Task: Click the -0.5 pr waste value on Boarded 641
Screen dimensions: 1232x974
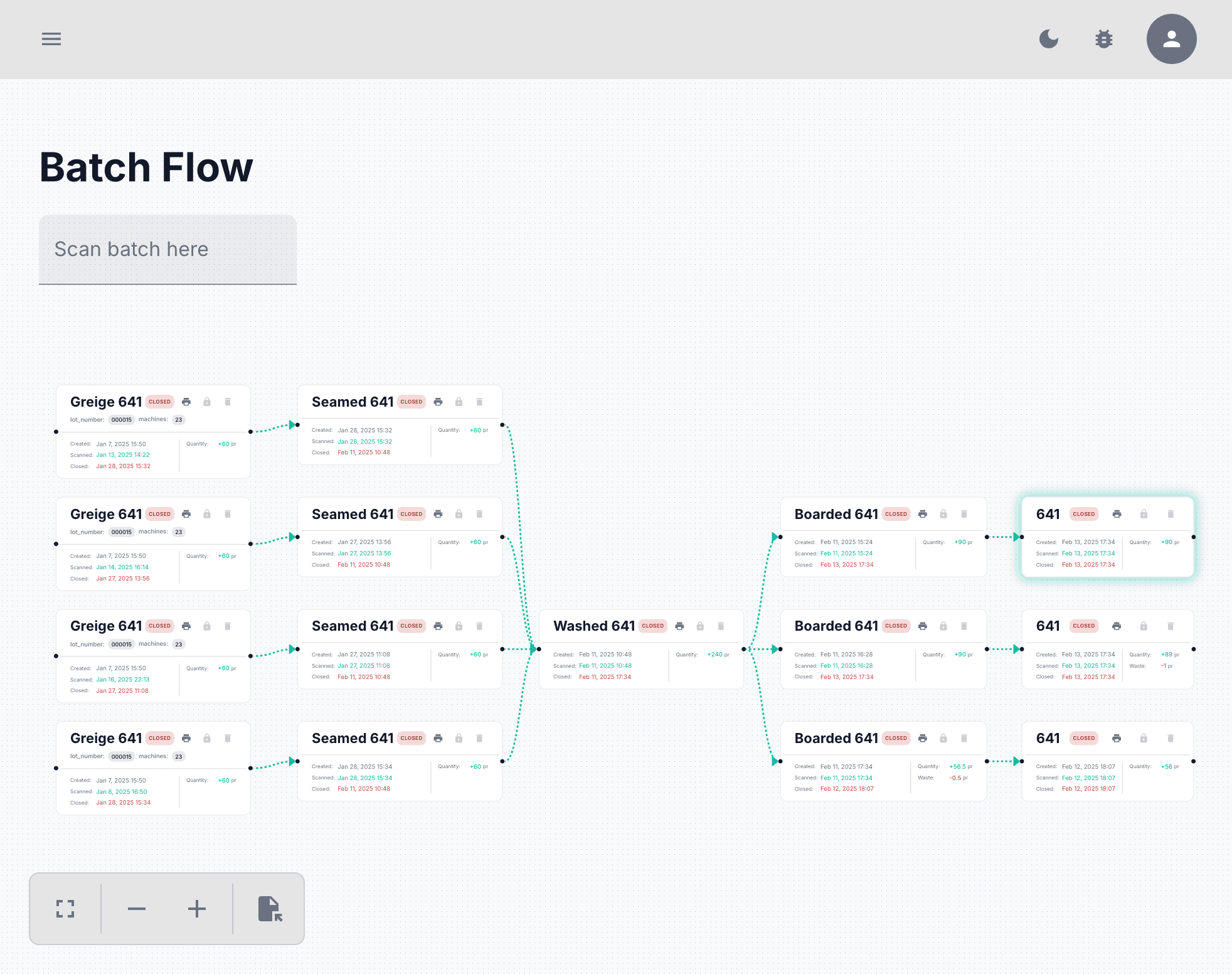Action: [959, 778]
